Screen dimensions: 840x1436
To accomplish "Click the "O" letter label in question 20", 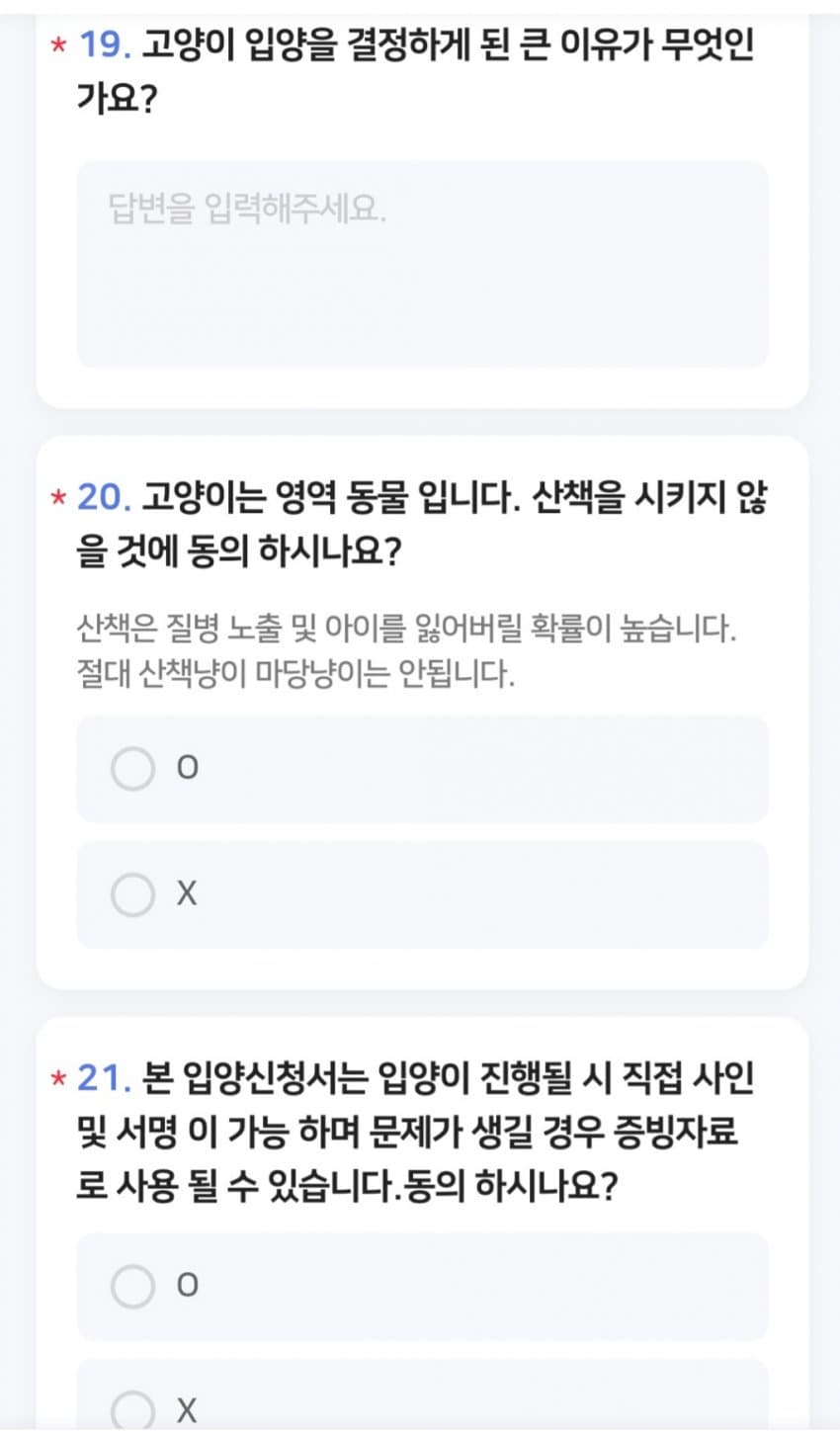I will [187, 769].
